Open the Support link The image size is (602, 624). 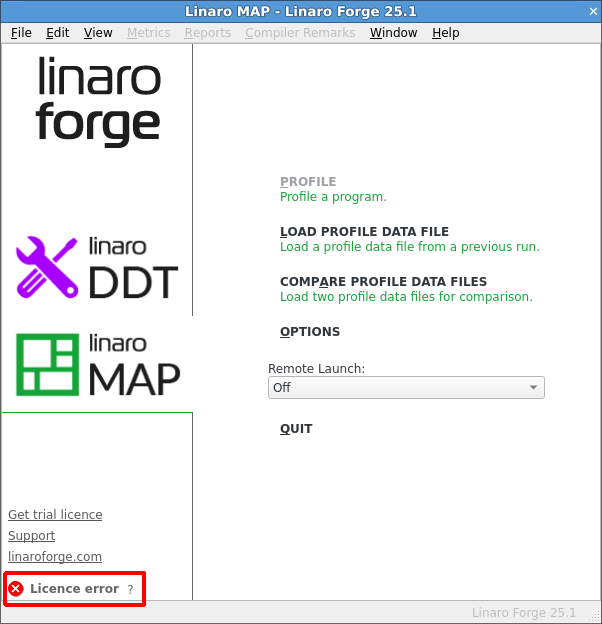pyautogui.click(x=31, y=536)
